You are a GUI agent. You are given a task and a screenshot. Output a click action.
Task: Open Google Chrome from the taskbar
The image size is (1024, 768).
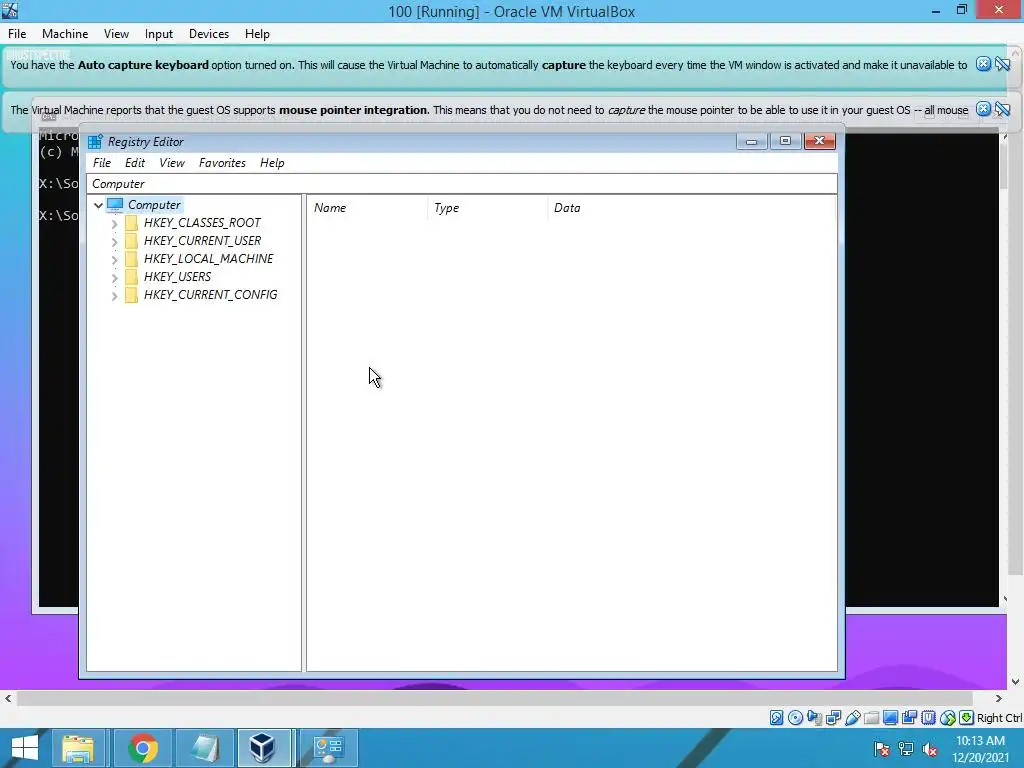[143, 748]
